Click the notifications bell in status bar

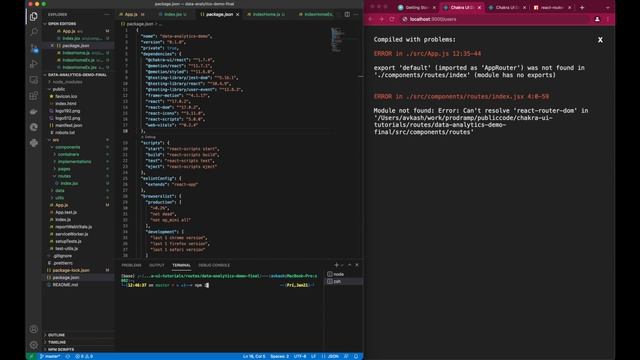coord(356,356)
